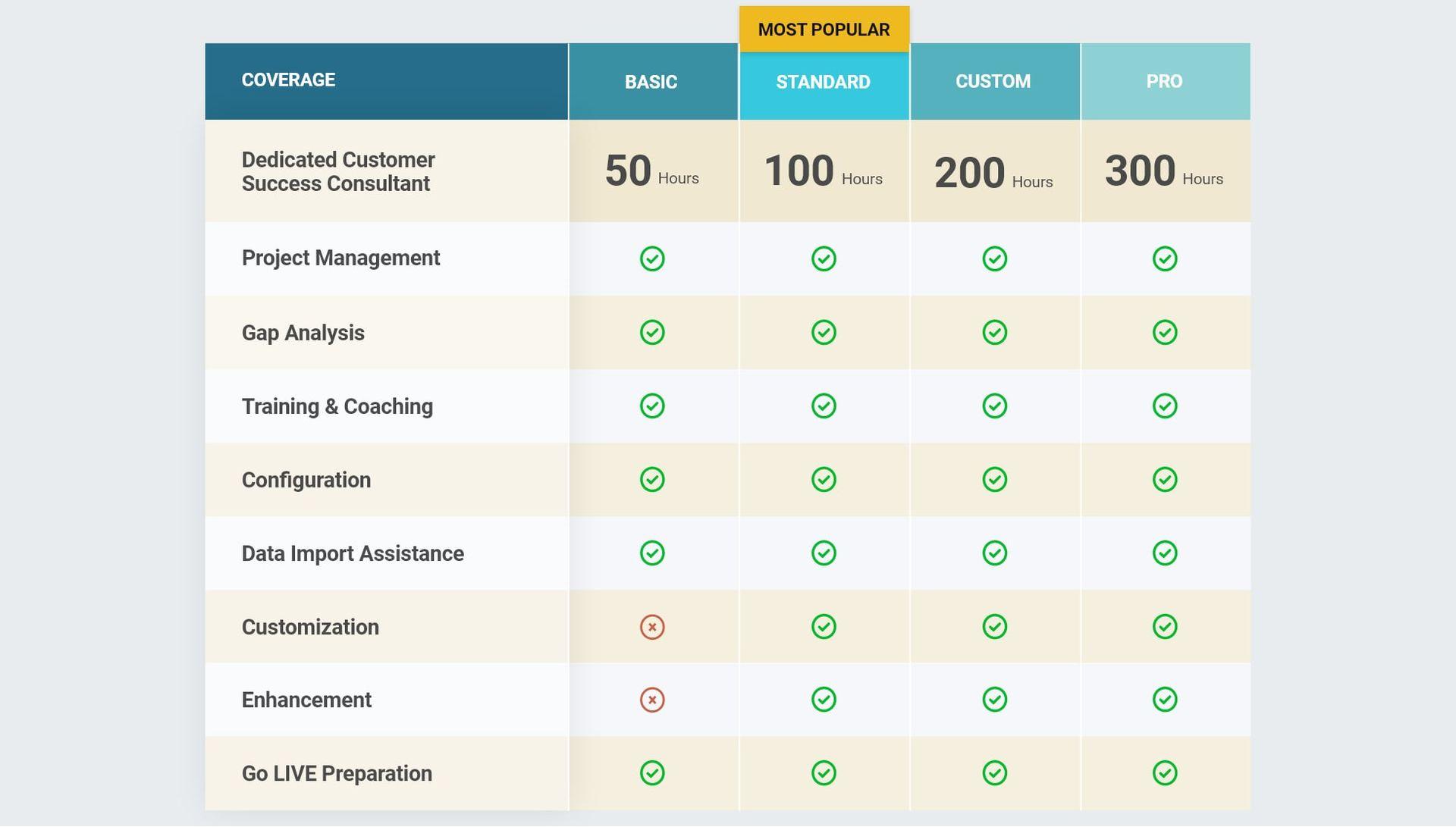Click the green checkmark icon for Project Management Basic
Image resolution: width=1456 pixels, height=827 pixels.
click(x=653, y=259)
